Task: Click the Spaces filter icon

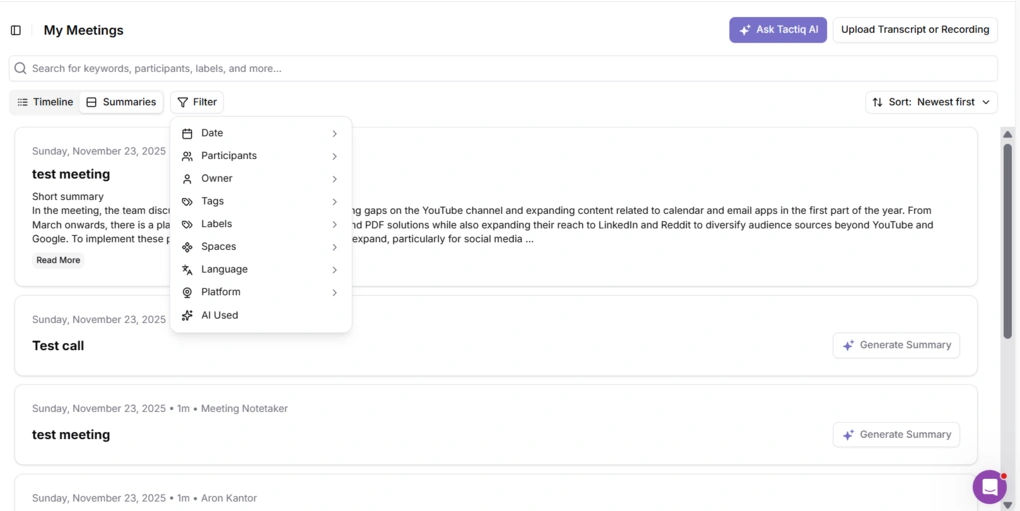Action: click(x=187, y=247)
